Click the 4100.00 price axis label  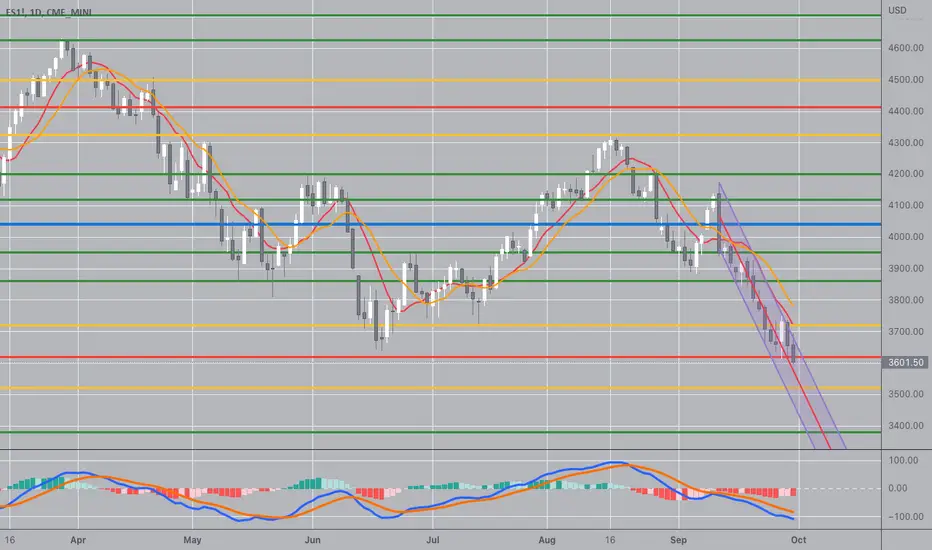click(x=905, y=205)
